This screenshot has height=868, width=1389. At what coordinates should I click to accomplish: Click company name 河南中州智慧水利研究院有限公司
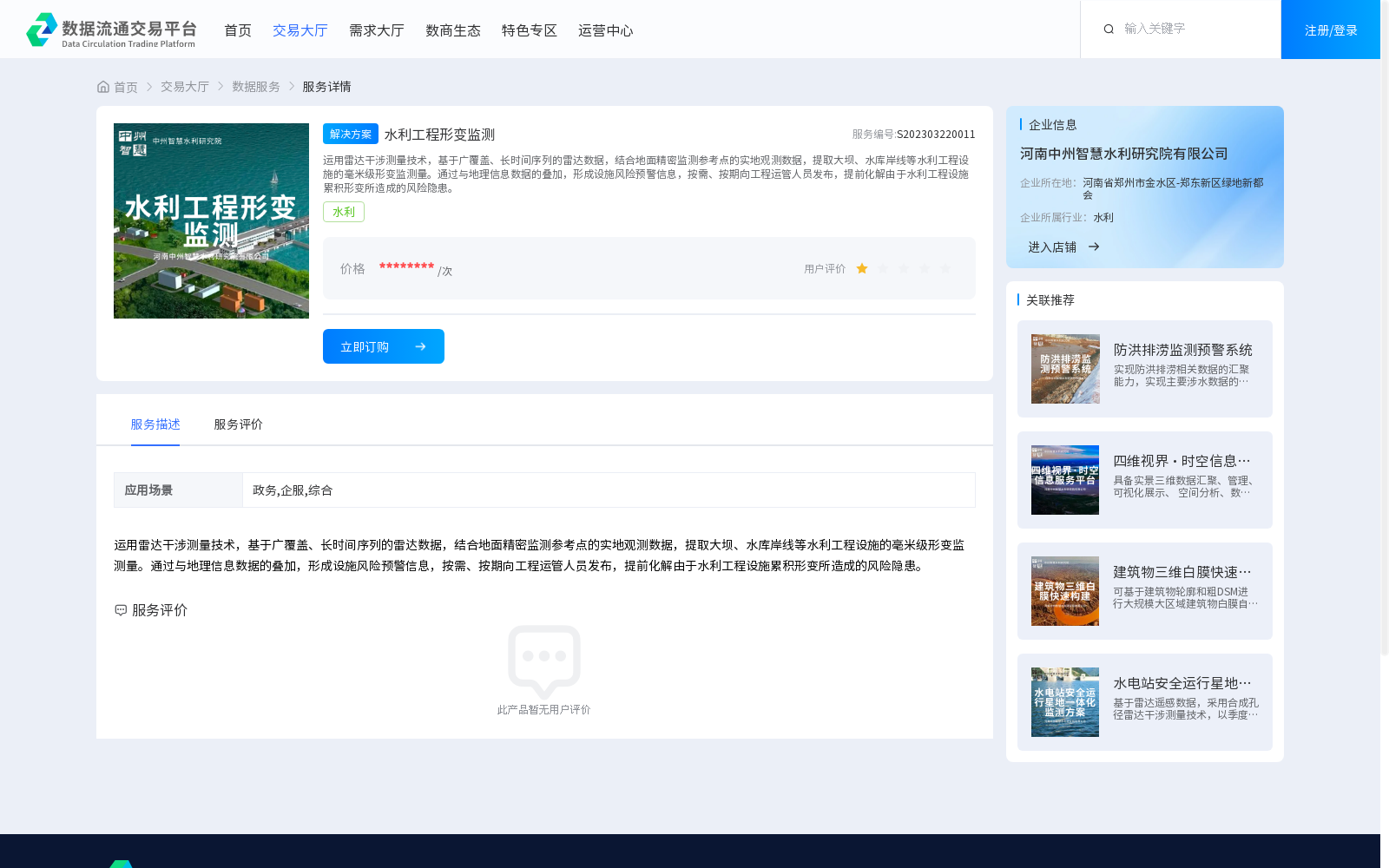1124,154
